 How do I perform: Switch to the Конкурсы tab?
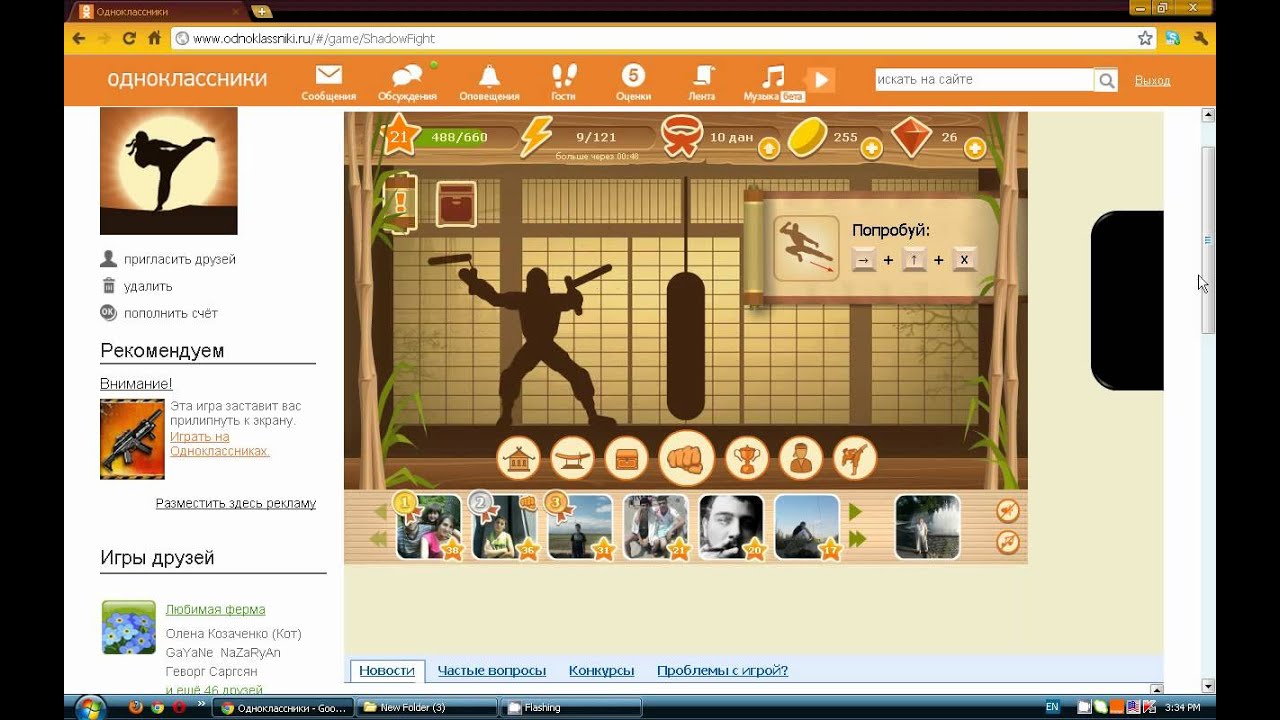tap(602, 670)
